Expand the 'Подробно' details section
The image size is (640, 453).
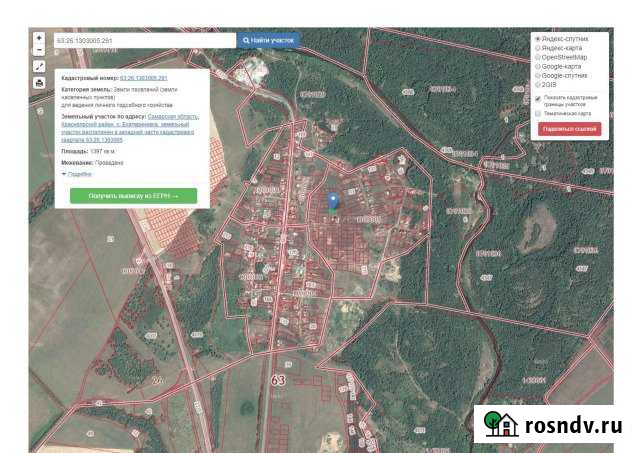[x=79, y=173]
